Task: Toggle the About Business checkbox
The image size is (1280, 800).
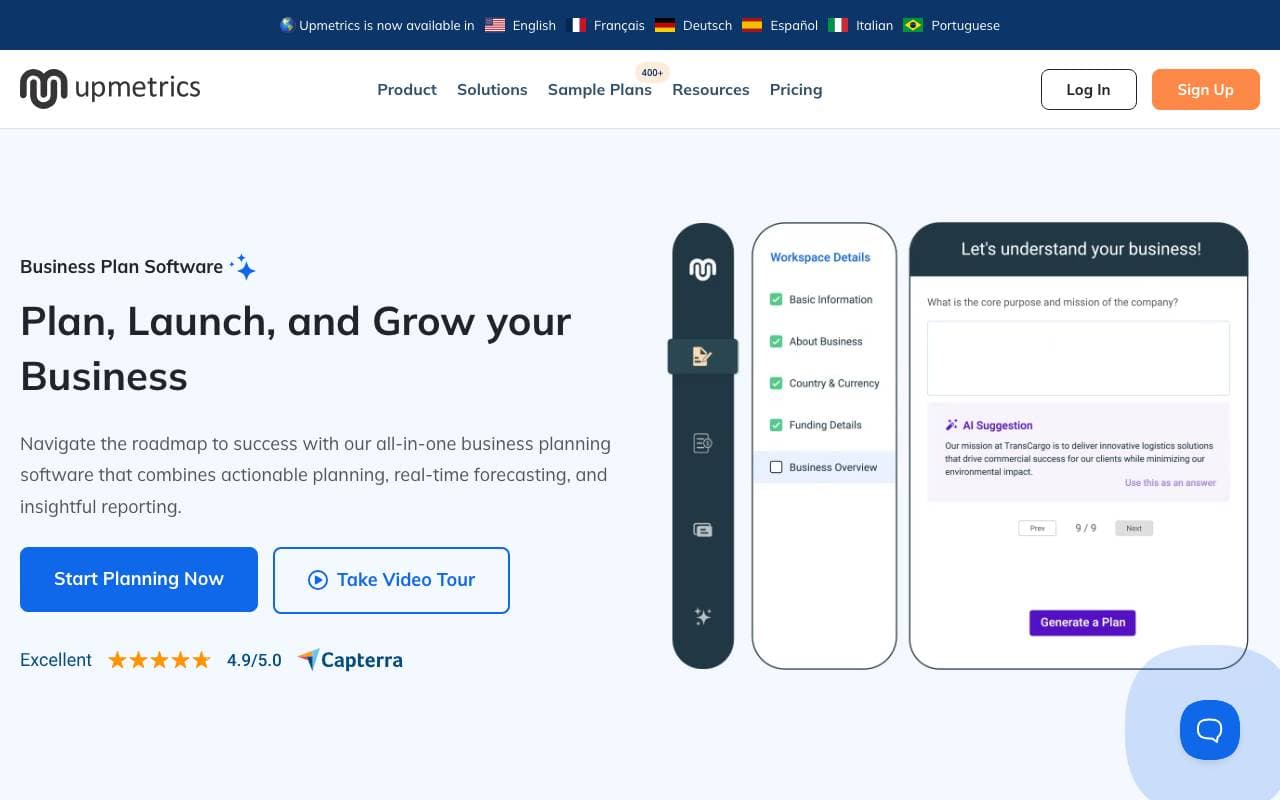Action: coord(776,341)
